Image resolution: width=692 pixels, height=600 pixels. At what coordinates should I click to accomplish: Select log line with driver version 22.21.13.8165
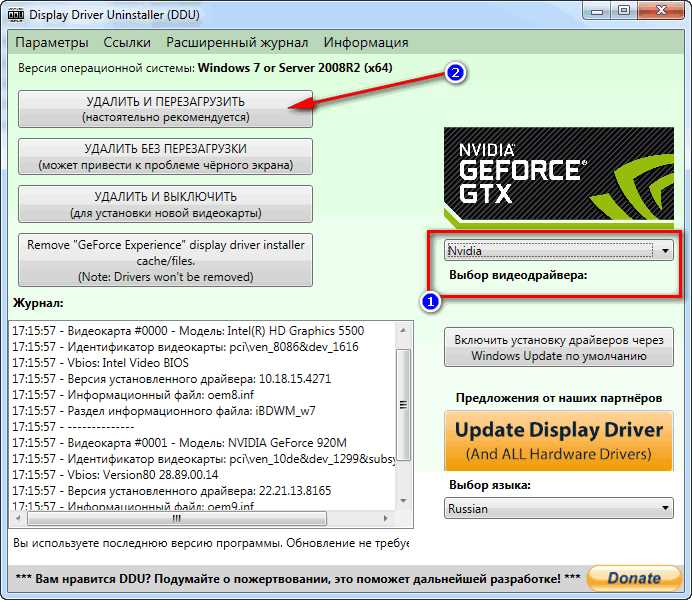(x=171, y=491)
